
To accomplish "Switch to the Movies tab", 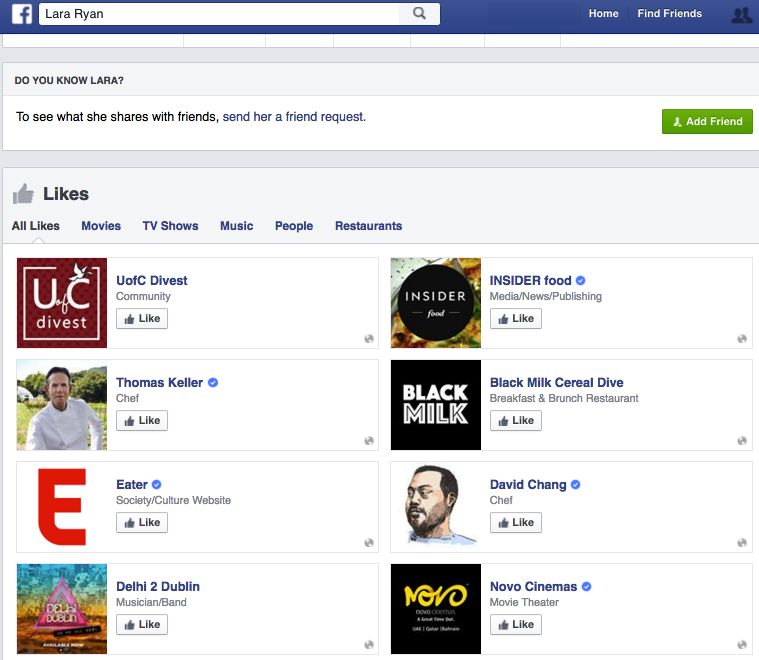I will coord(101,226).
